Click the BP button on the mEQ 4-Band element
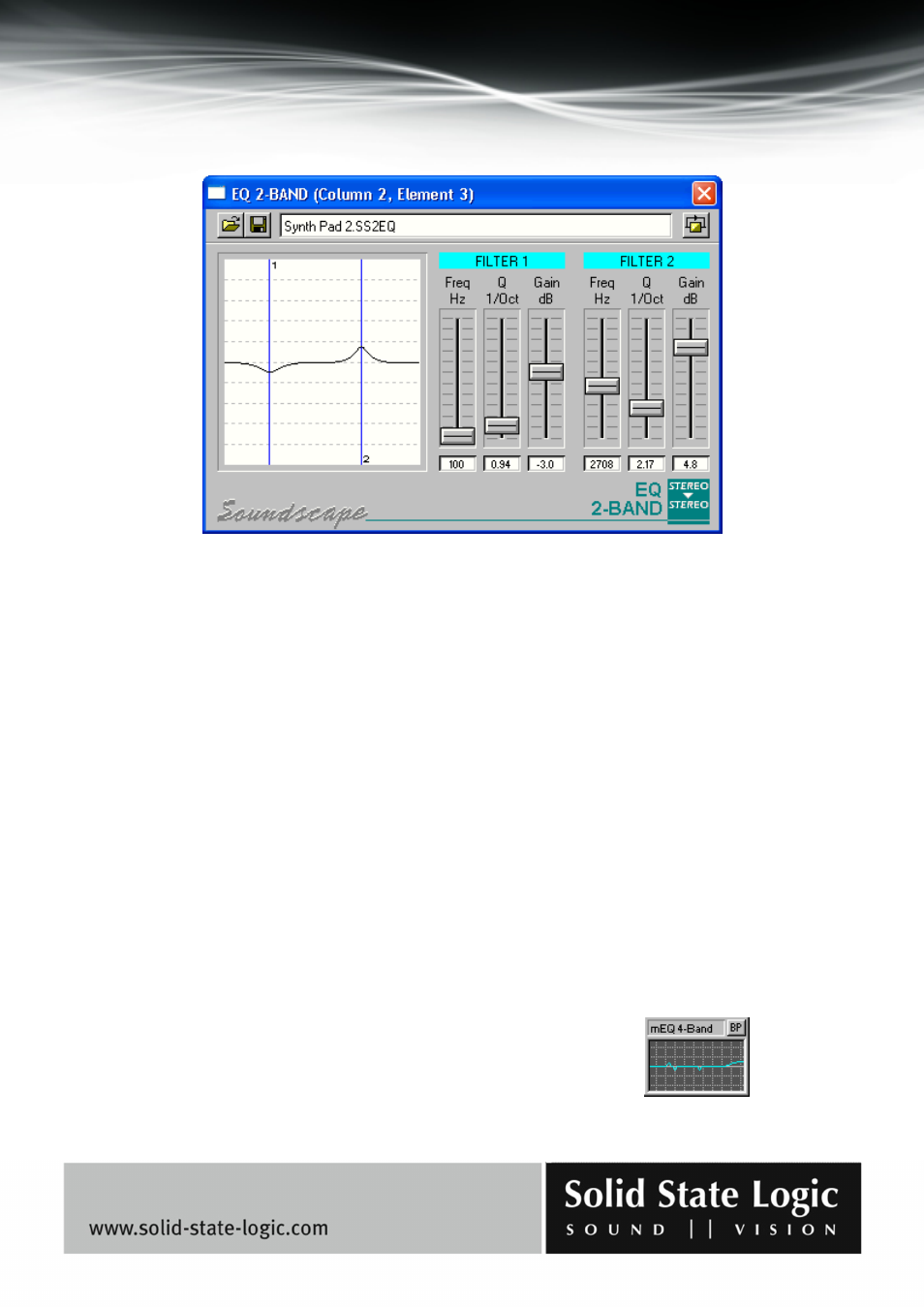The width and height of the screenshot is (924, 1308). [736, 1028]
